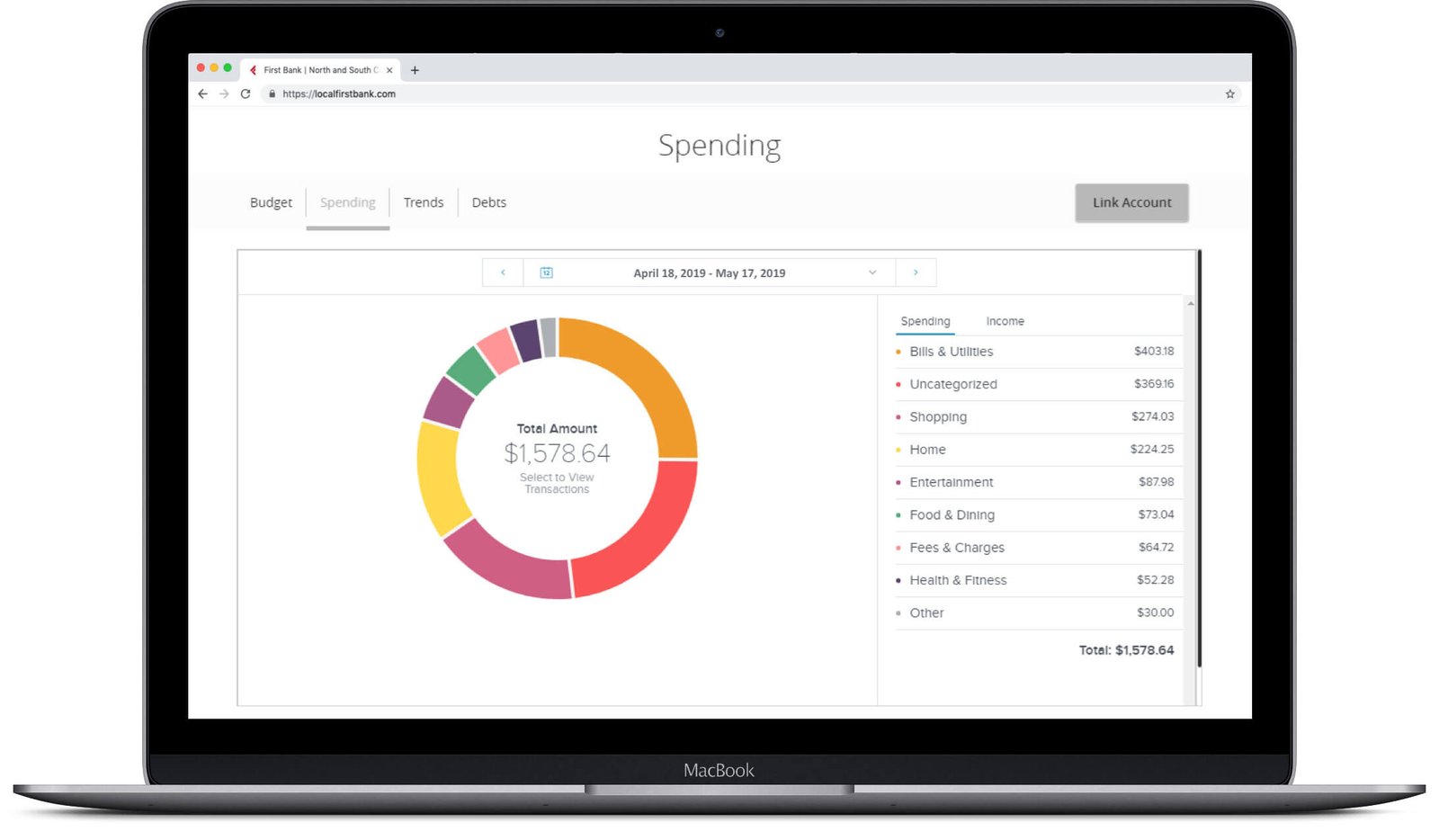Switch to the Income tab
The height and width of the screenshot is (840, 1439).
pyautogui.click(x=1005, y=321)
